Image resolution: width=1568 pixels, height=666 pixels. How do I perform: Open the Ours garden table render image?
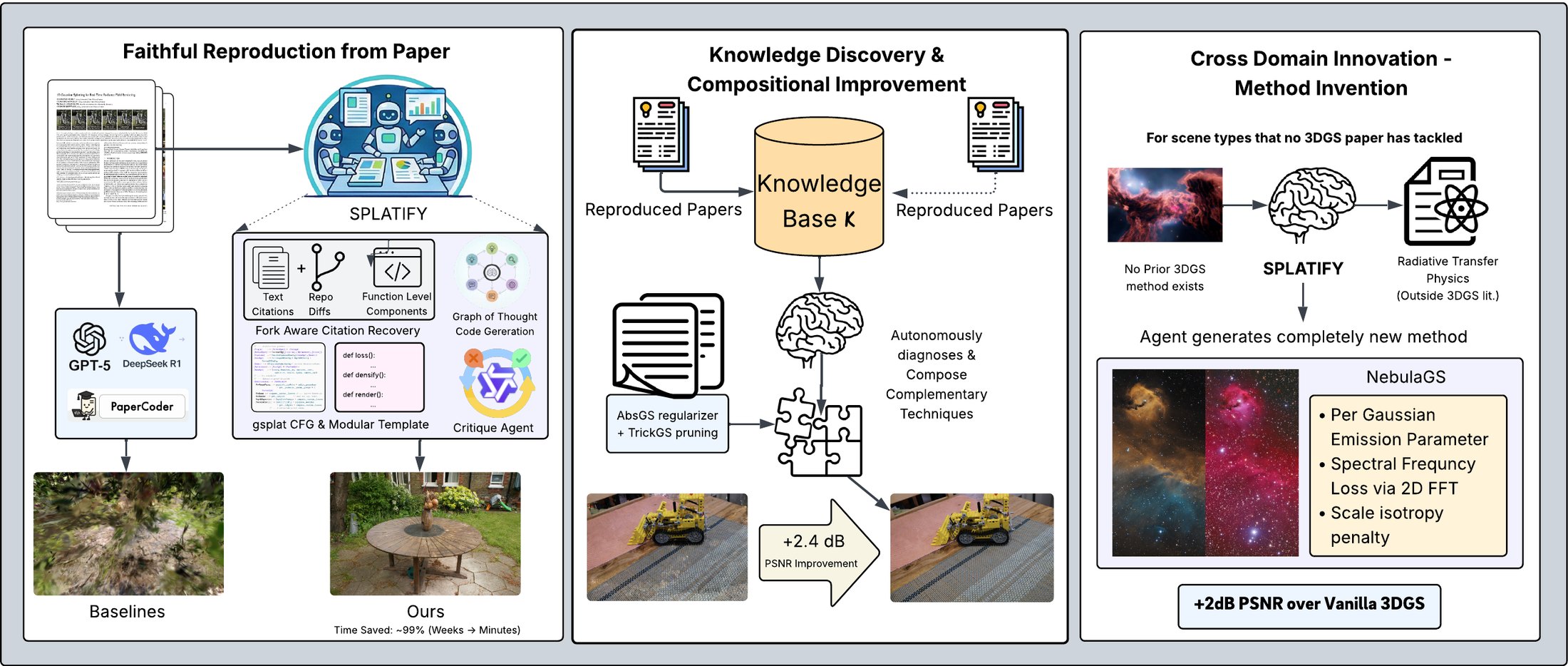[x=425, y=533]
